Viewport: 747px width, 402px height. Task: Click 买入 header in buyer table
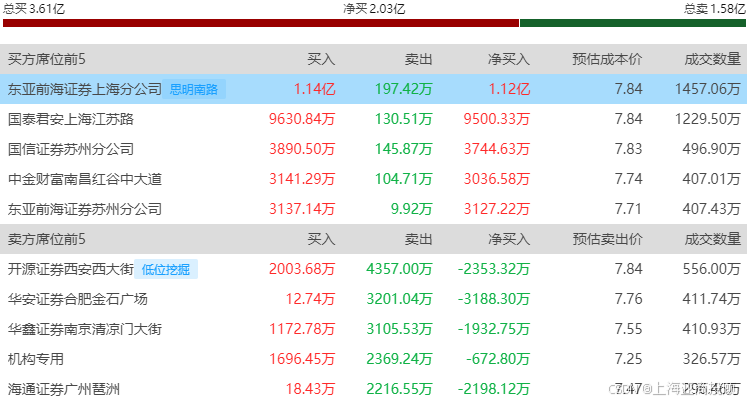click(x=321, y=59)
